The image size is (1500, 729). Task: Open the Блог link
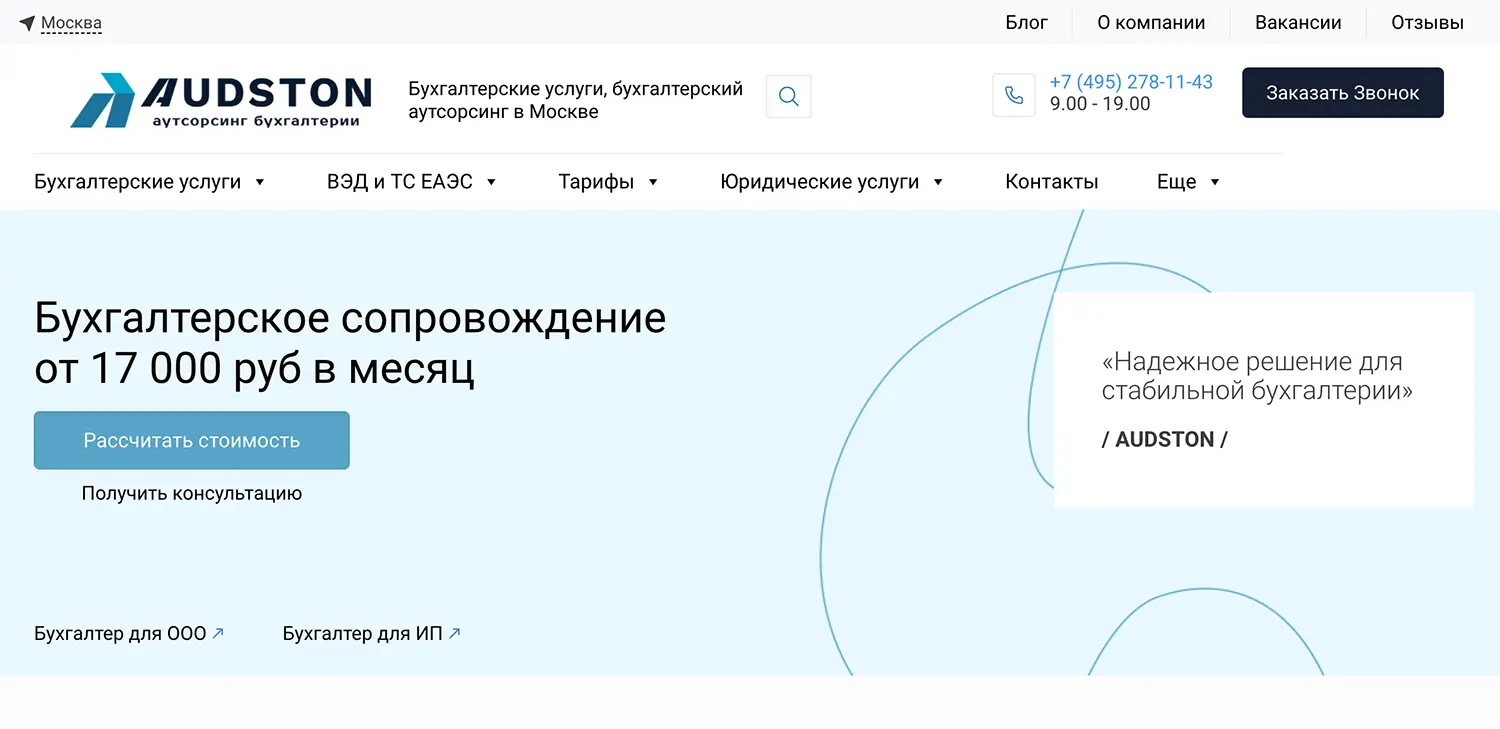click(x=1026, y=22)
